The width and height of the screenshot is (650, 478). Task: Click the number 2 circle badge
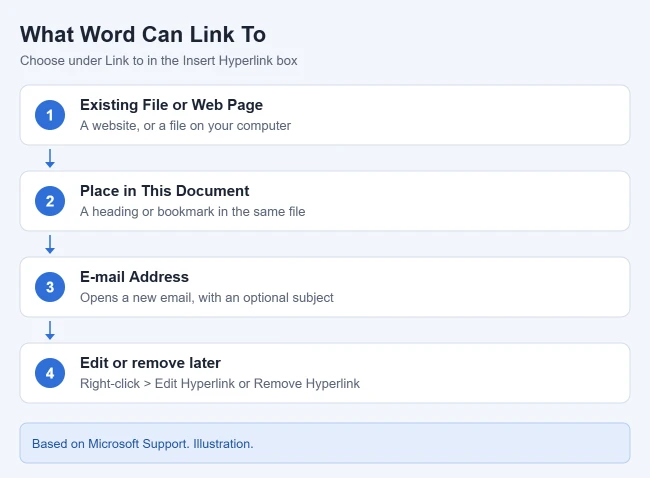click(50, 201)
